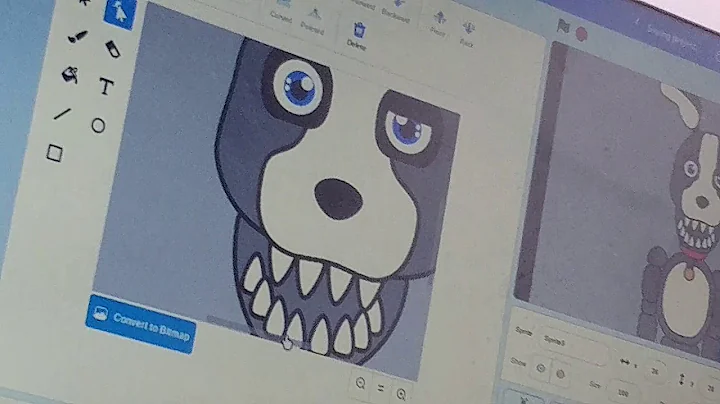Edit the sprite x position field
This screenshot has width=720, height=404.
coord(656,371)
